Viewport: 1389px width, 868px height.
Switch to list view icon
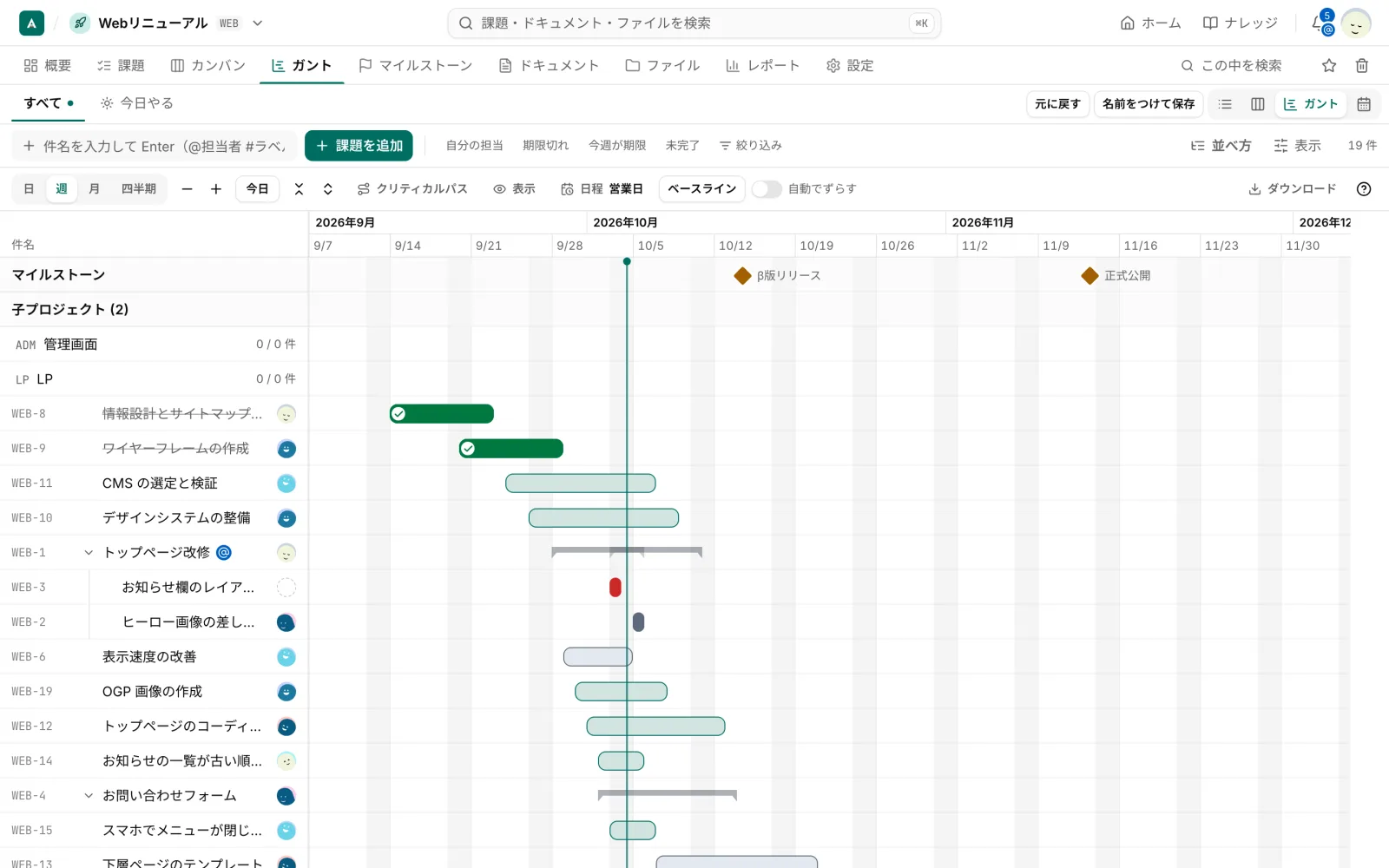coord(1225,104)
